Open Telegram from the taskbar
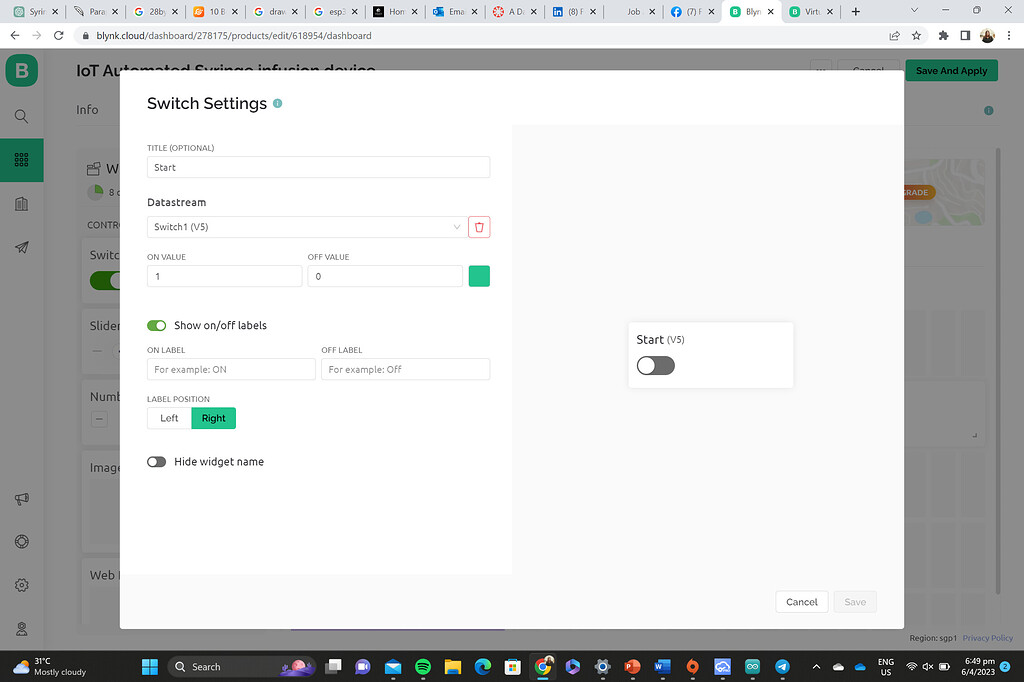The image size is (1024, 682). pos(782,666)
